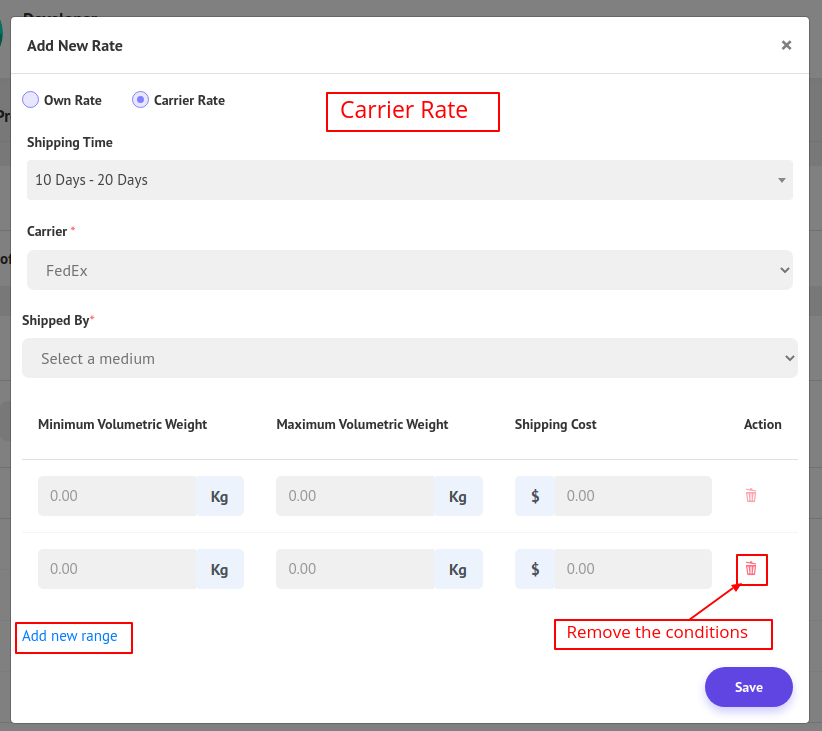Expand the Shipped By medium dropdown
Image resolution: width=822 pixels, height=731 pixels.
(409, 358)
